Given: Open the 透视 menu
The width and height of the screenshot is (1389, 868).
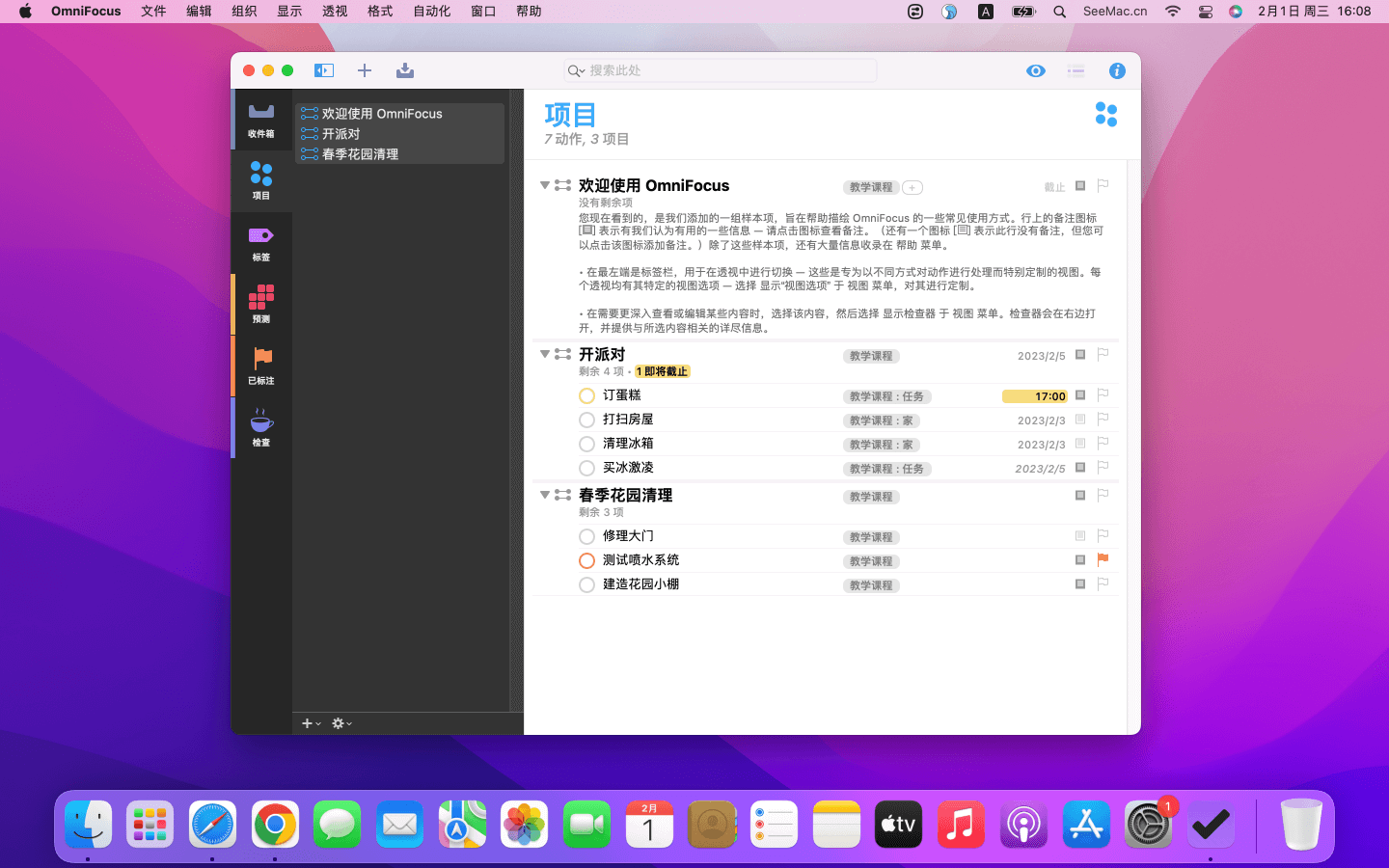Looking at the screenshot, I should [335, 12].
